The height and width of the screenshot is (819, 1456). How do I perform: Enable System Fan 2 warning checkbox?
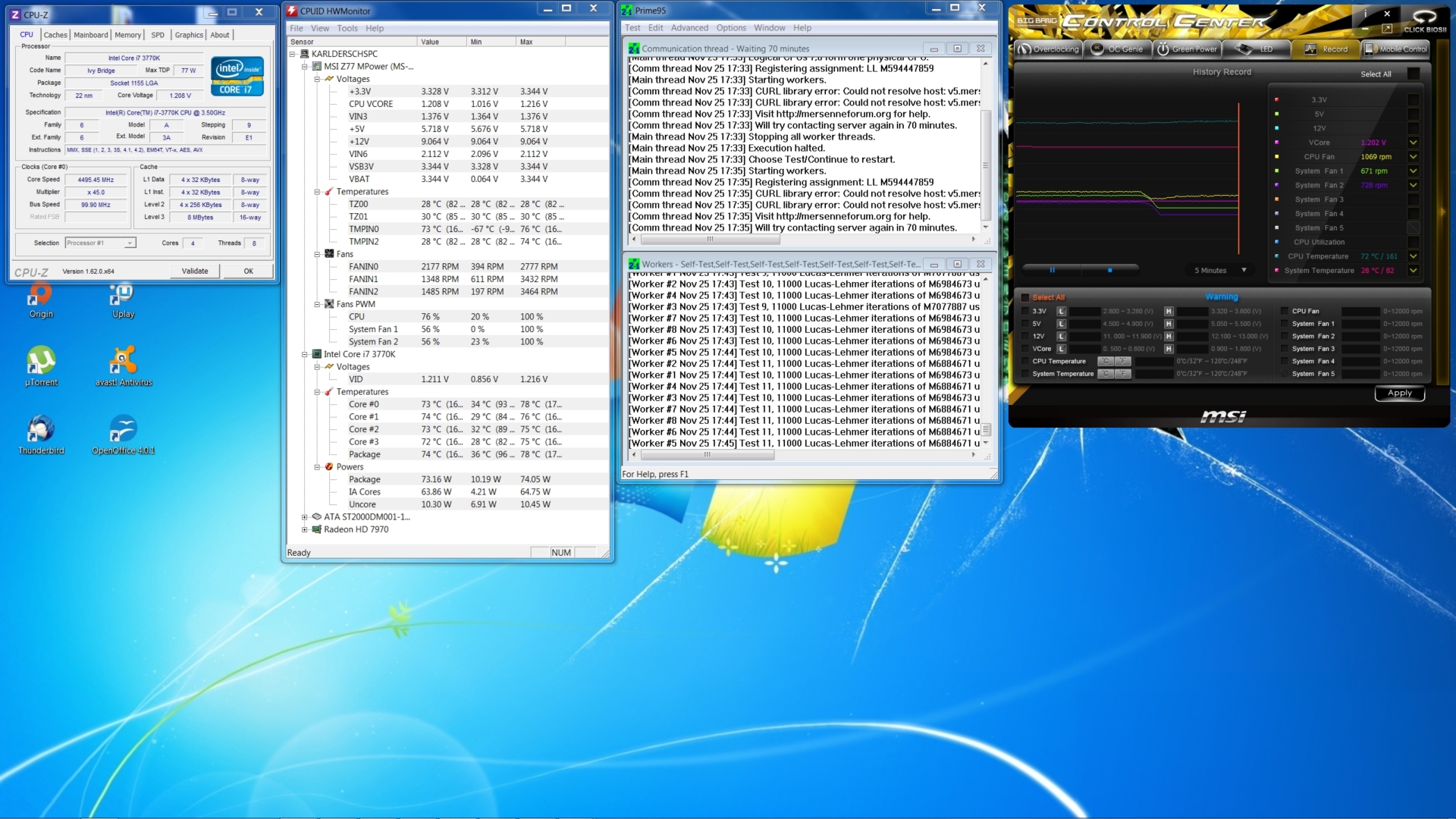point(1285,336)
